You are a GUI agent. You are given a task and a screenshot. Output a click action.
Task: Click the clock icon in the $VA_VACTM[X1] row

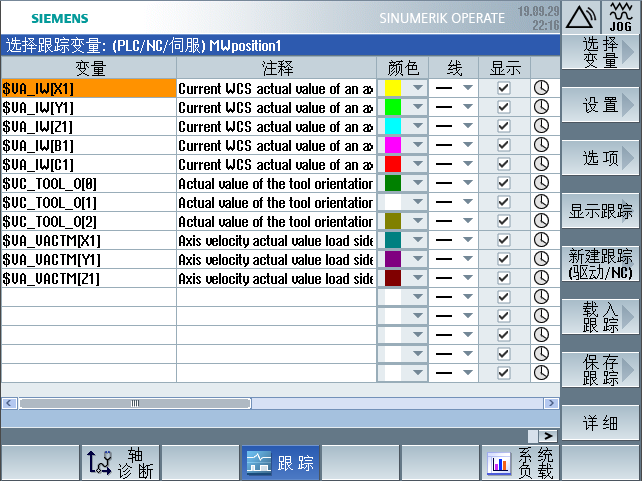pos(541,239)
